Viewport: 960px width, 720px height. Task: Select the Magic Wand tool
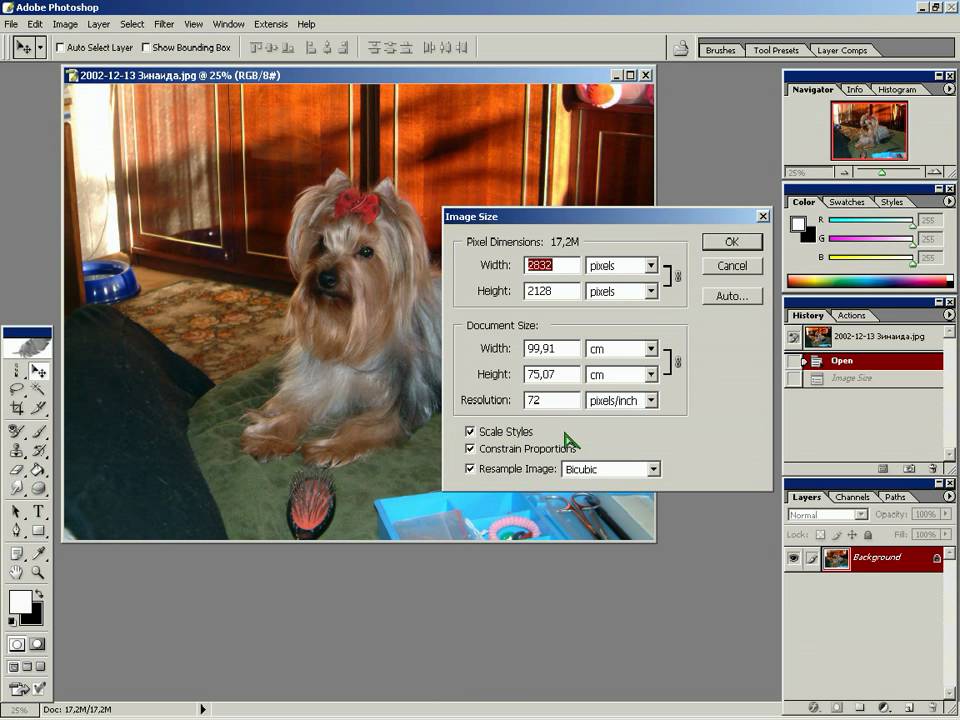(x=39, y=389)
